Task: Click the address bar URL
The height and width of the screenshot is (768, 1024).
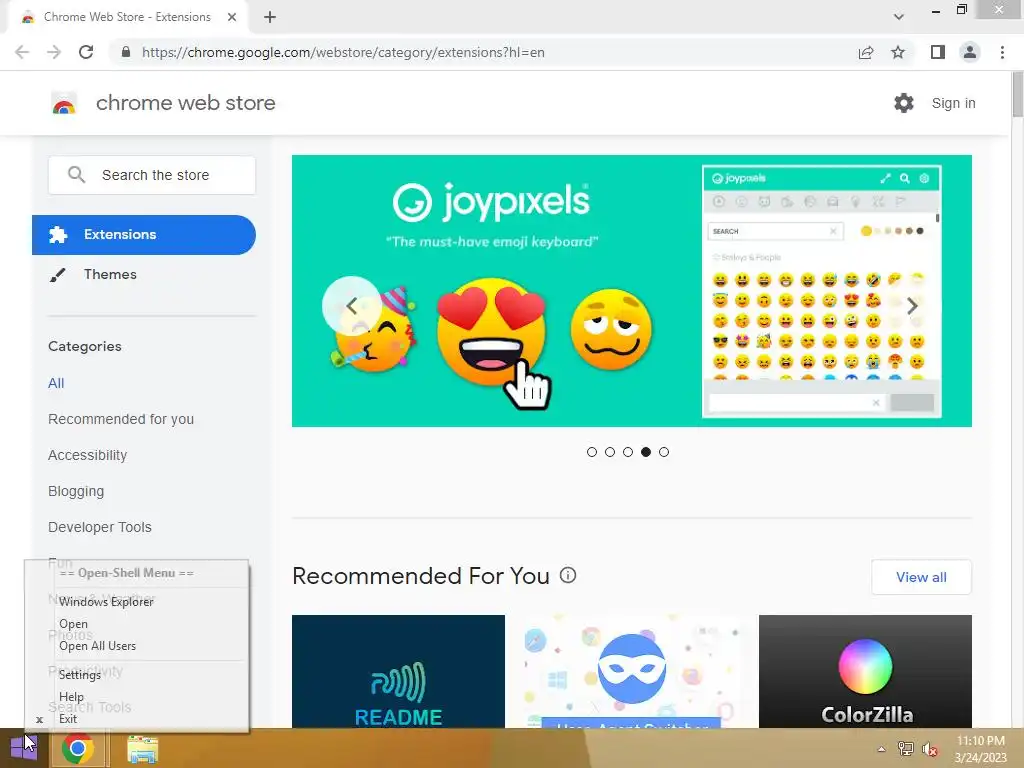Action: [343, 52]
